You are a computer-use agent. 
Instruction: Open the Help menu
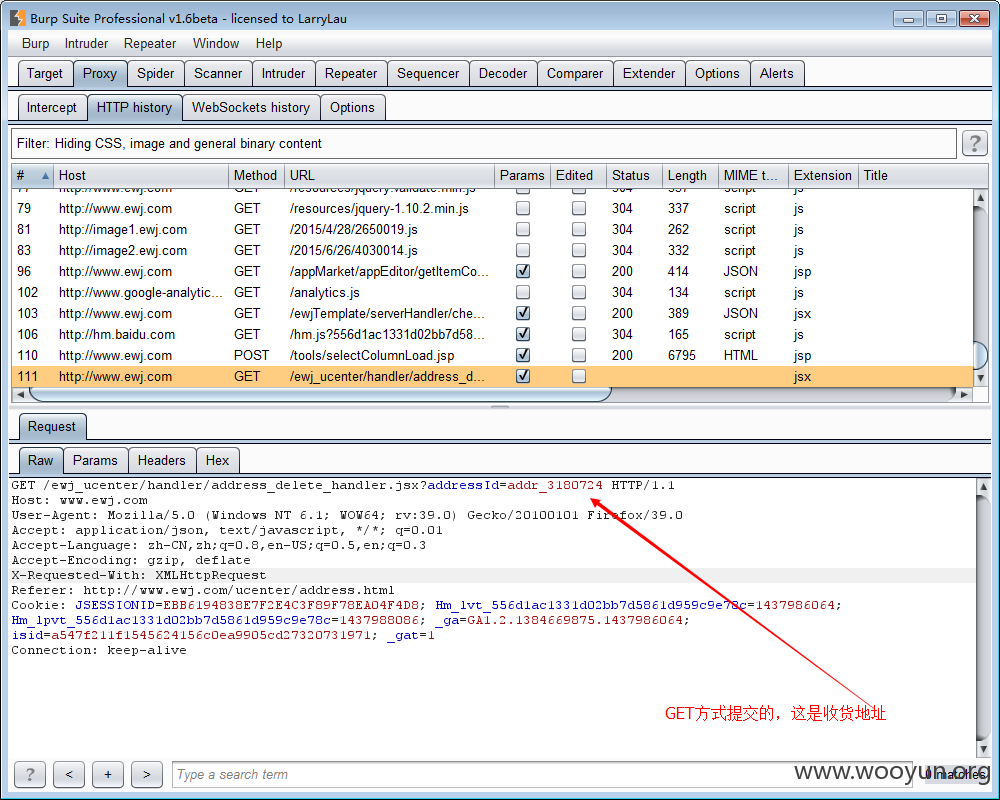[269, 43]
